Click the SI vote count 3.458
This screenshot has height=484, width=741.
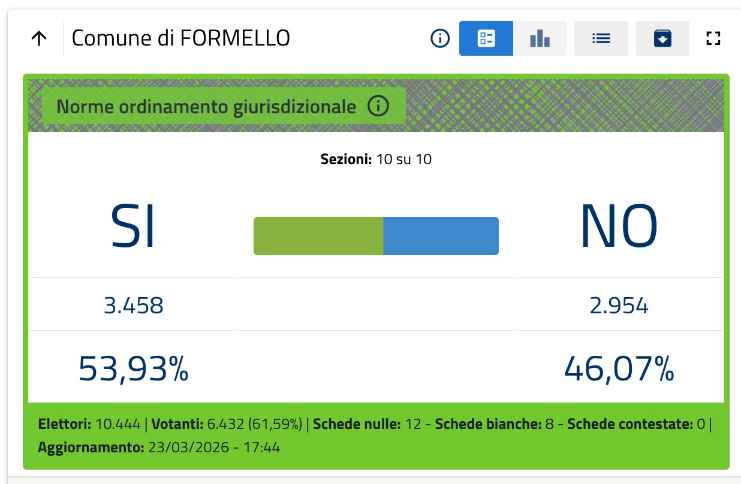[x=133, y=305]
